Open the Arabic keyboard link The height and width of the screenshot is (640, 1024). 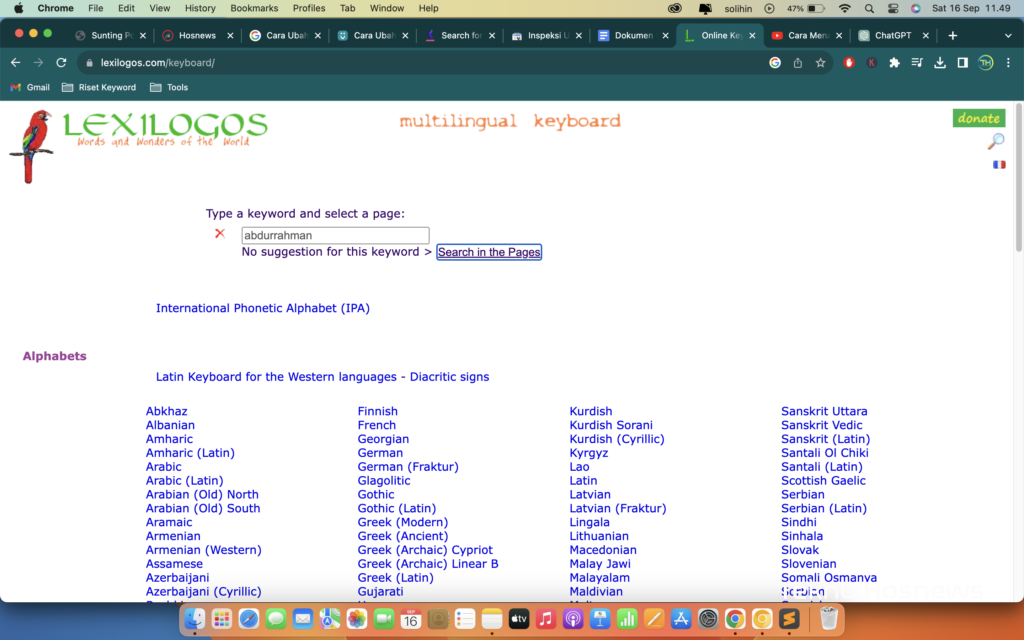[x=164, y=467]
